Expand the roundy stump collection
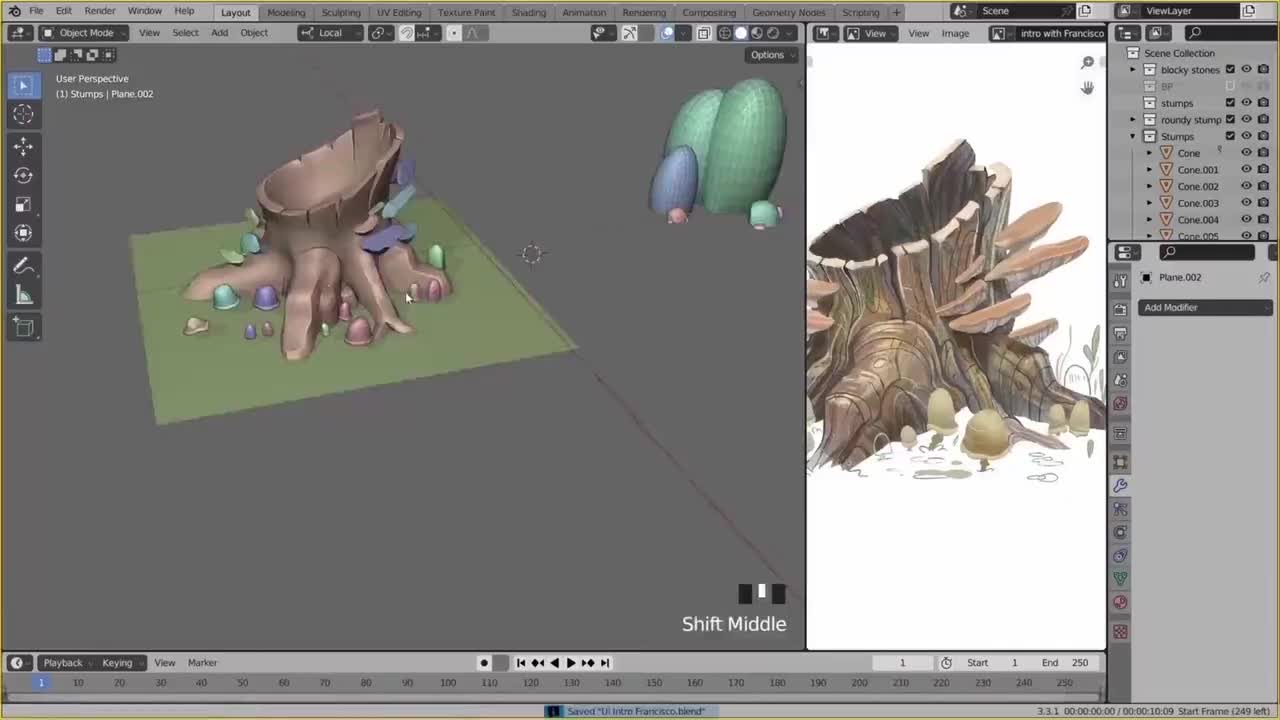 [1133, 120]
